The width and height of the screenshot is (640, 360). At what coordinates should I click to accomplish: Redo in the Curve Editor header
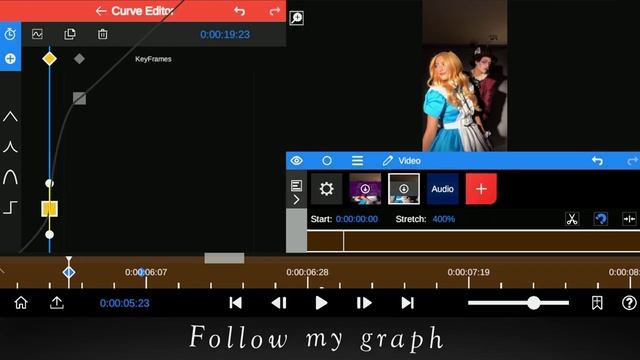tap(275, 11)
